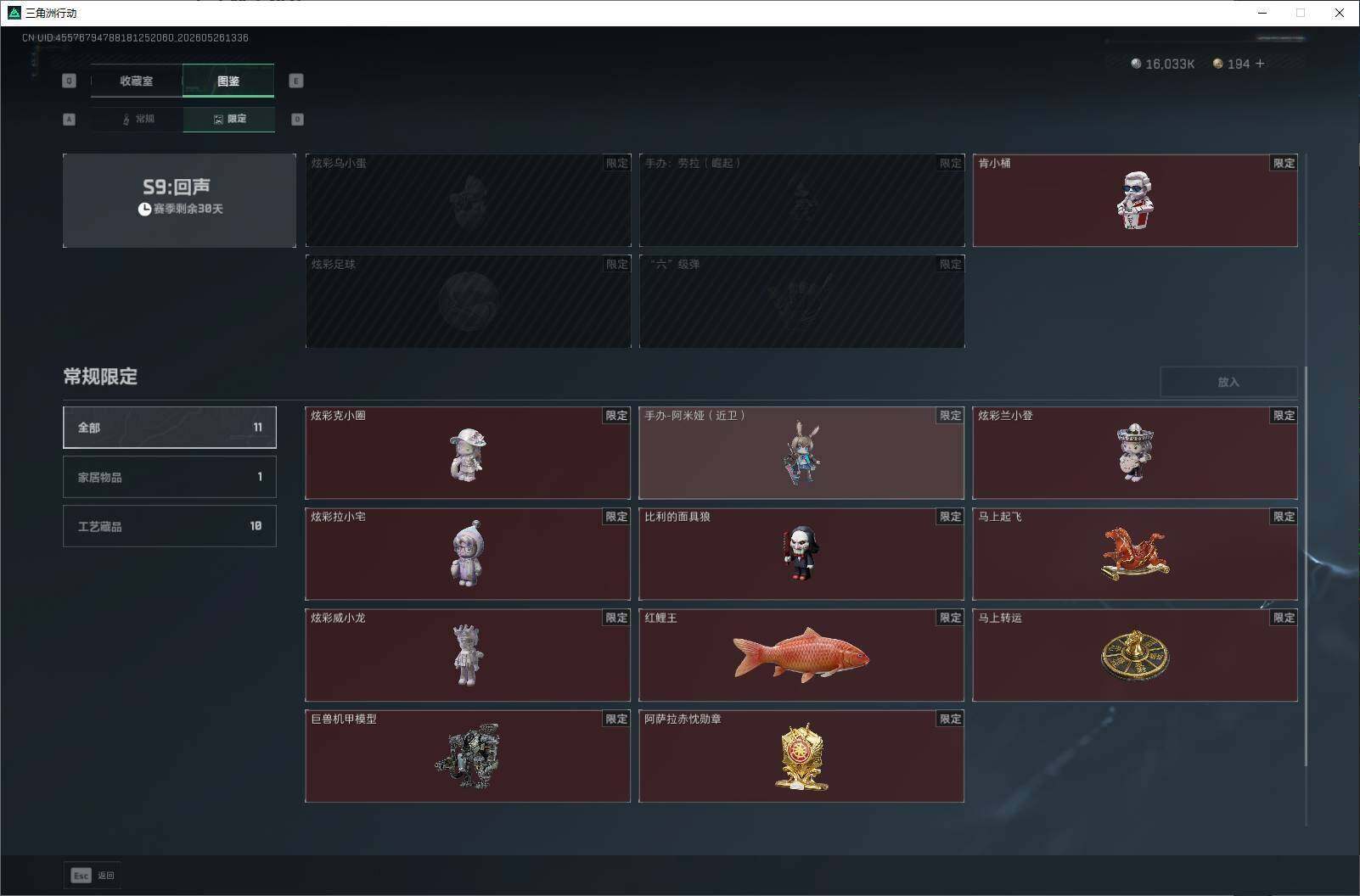Click the E key hint icon

point(296,81)
